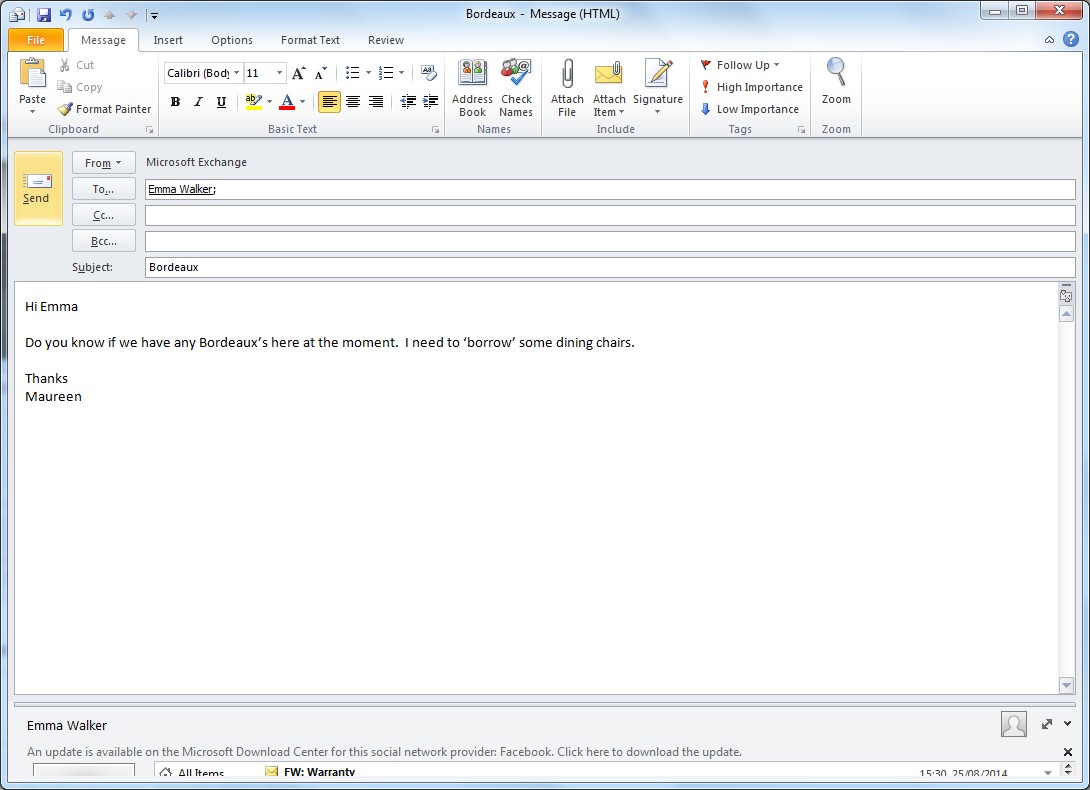Open the Tags dialog launcher
Viewport: 1090px width, 790px height.
802,130
